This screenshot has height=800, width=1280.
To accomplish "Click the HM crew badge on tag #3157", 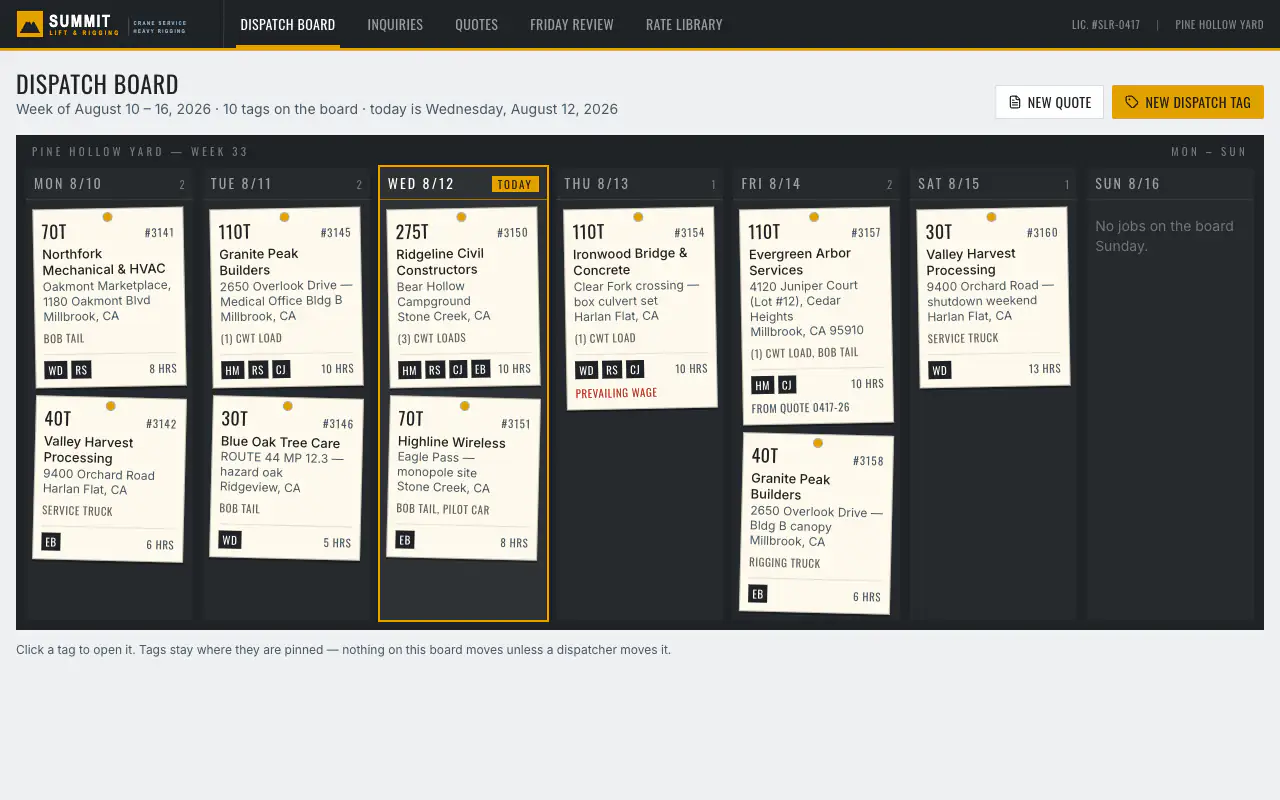I will 762,385.
